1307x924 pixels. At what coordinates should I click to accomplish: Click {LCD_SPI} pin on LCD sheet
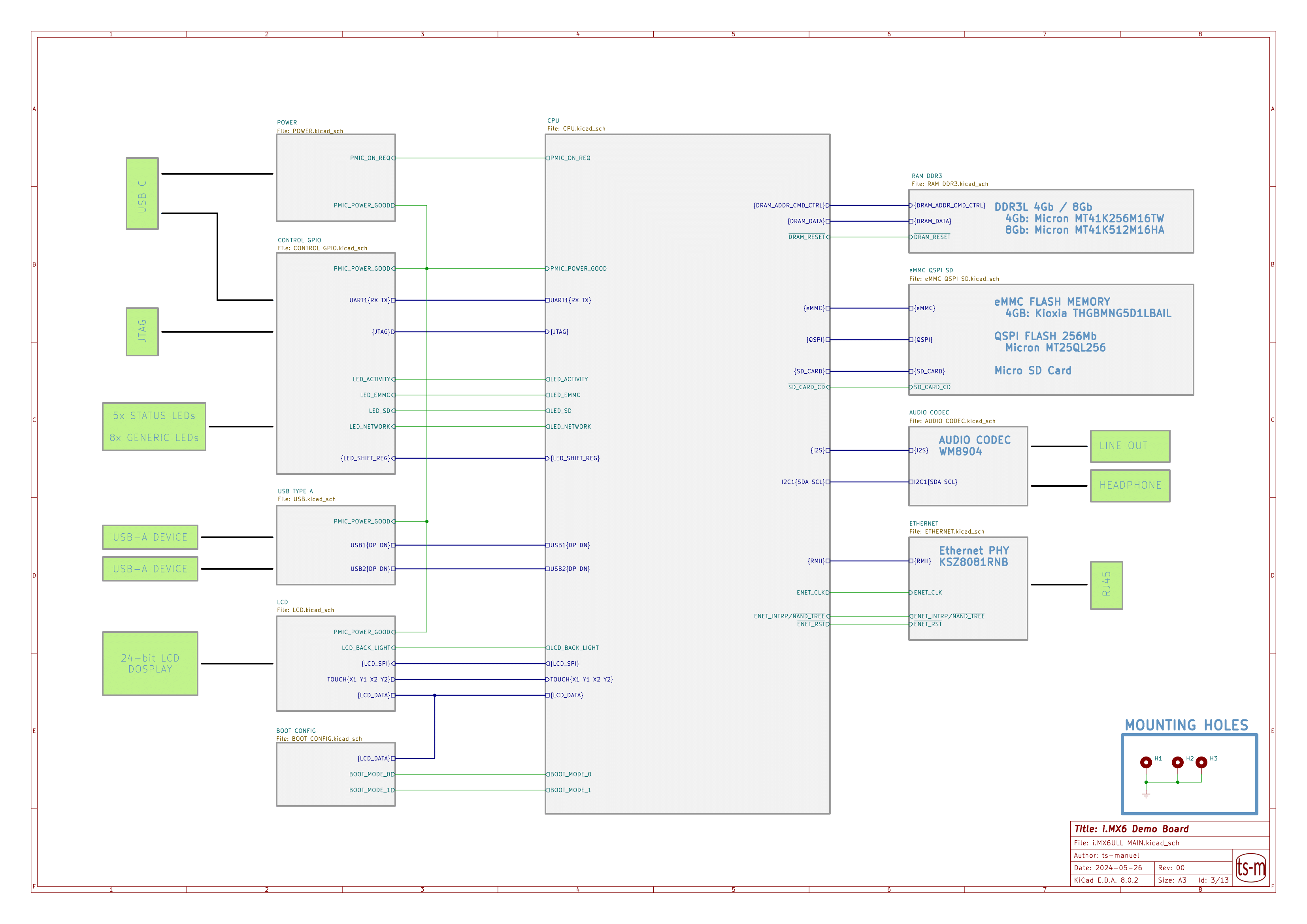coord(378,663)
